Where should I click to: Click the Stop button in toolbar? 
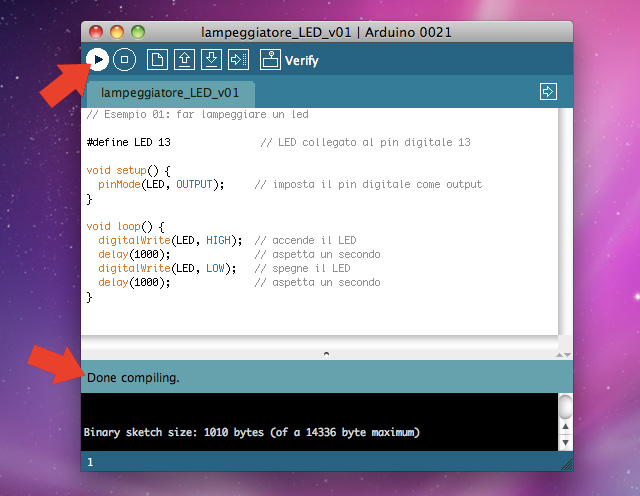click(124, 60)
